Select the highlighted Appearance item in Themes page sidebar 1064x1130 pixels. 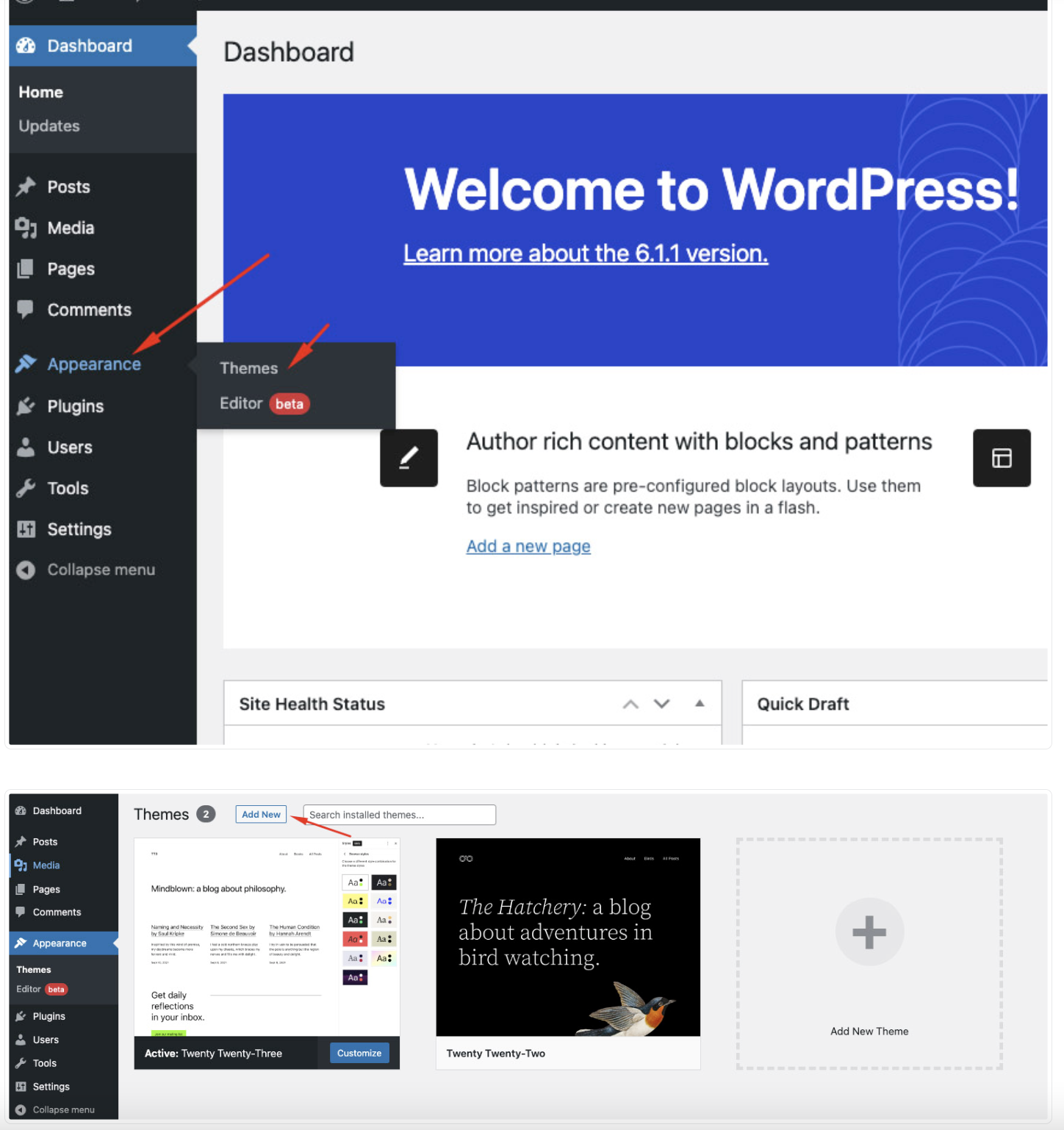coord(64,943)
